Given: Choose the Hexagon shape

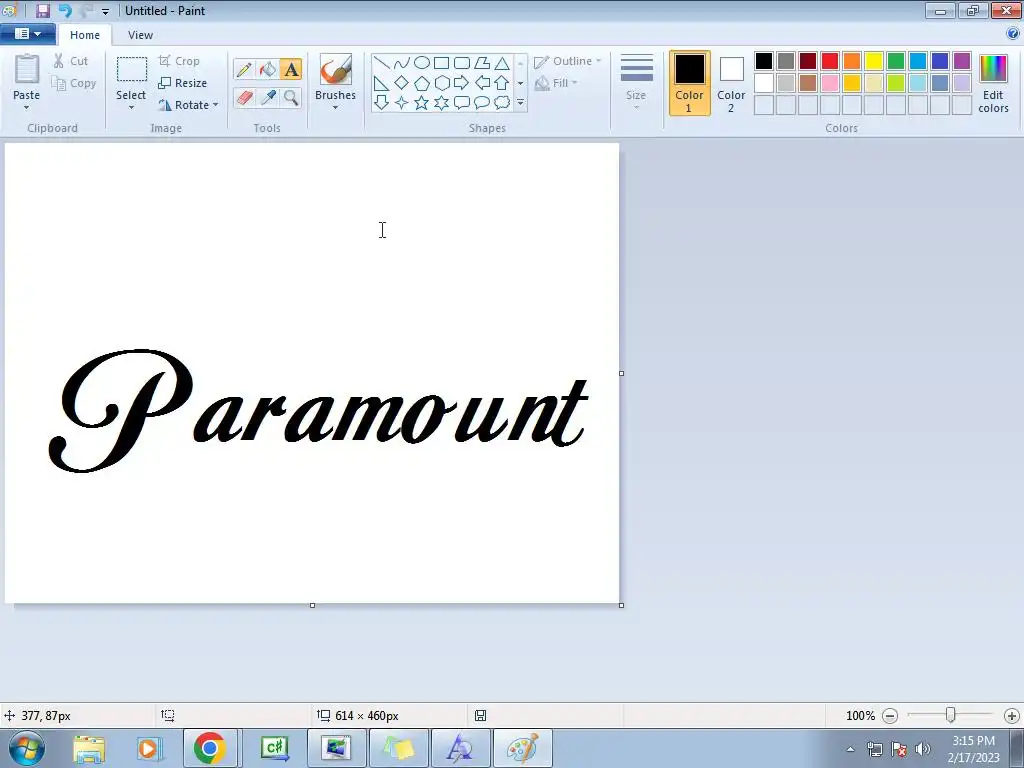Looking at the screenshot, I should 441,83.
